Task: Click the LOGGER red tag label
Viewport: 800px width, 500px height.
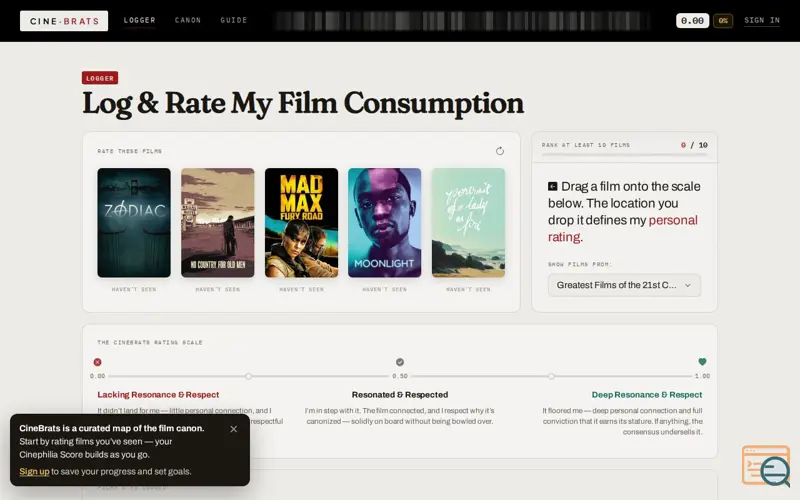Action: tap(100, 78)
